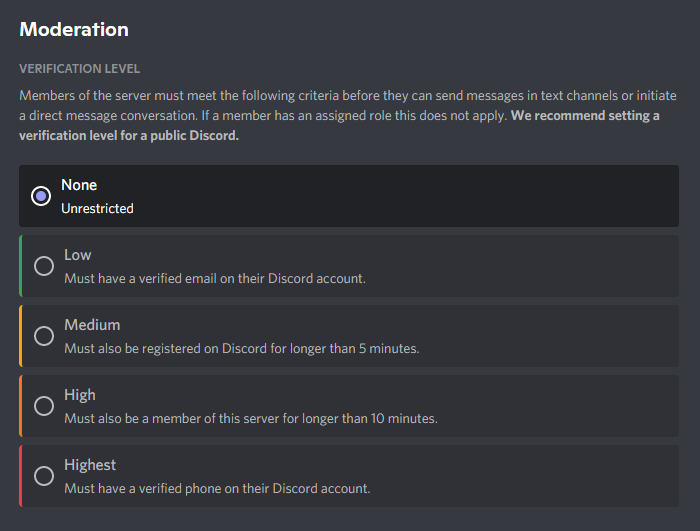The image size is (700, 531).
Task: Choose the Medium verification radio circle
Action: pyautogui.click(x=44, y=336)
